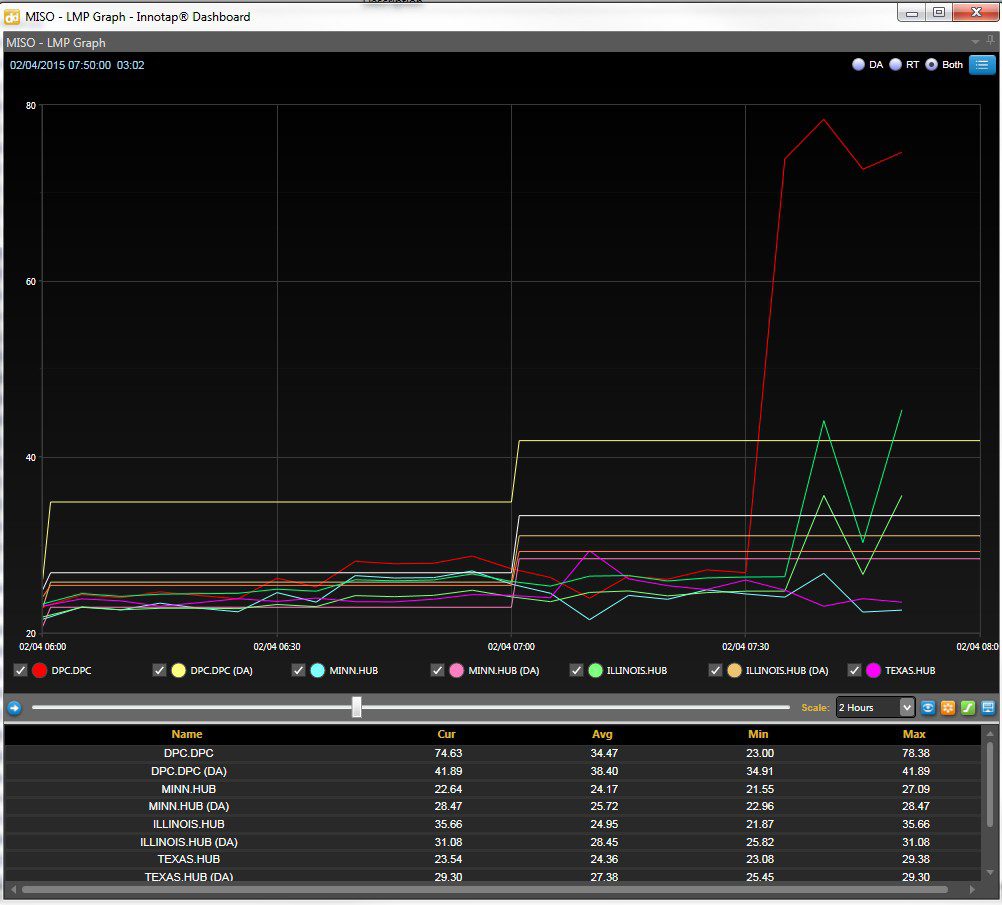Click the blue arrow play icon by the slider

point(14,708)
